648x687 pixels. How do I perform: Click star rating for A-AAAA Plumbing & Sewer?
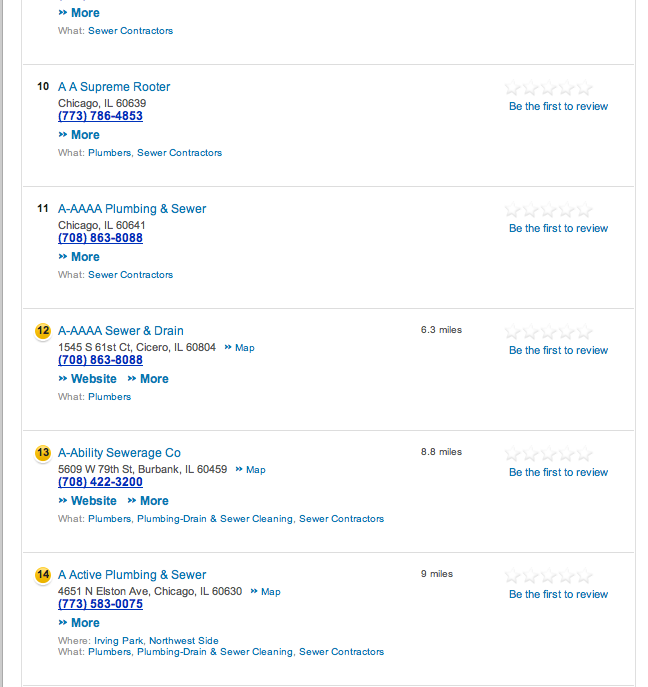tap(549, 211)
